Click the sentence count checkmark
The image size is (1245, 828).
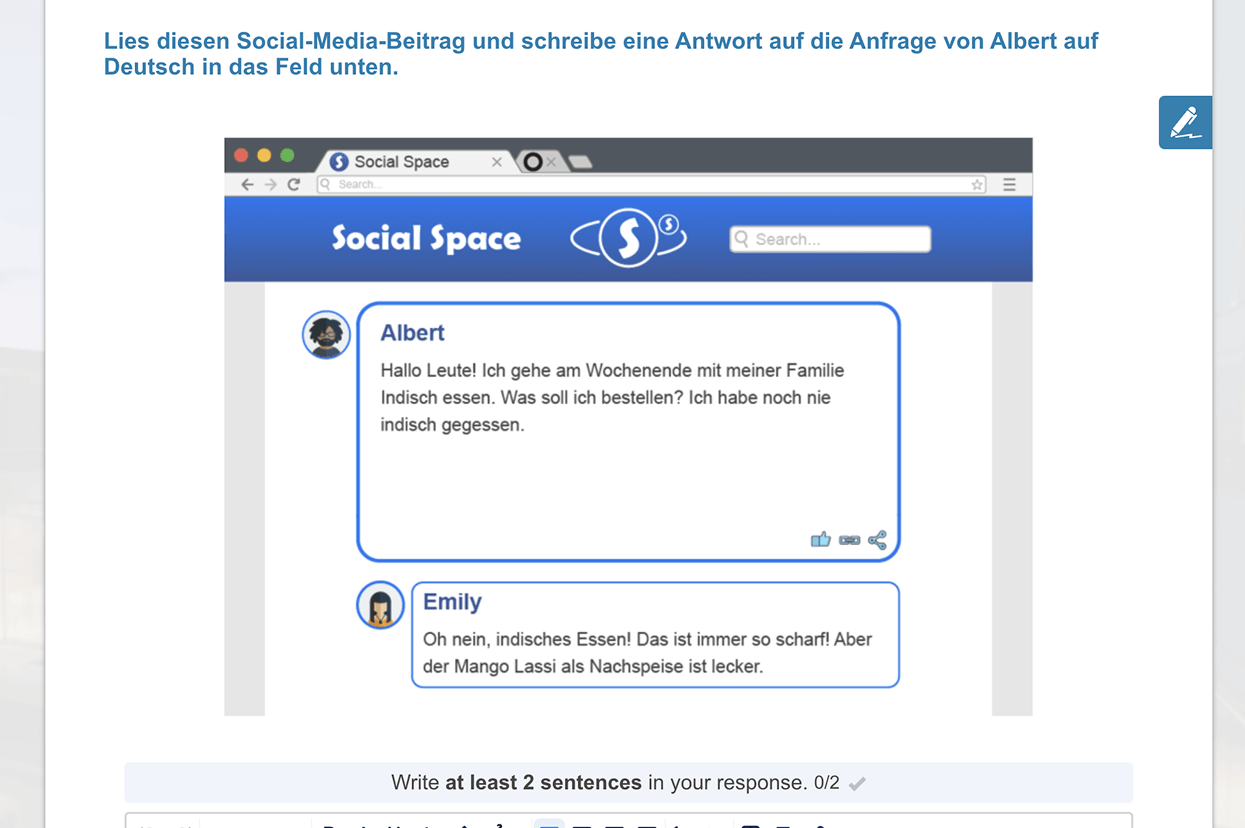point(857,784)
